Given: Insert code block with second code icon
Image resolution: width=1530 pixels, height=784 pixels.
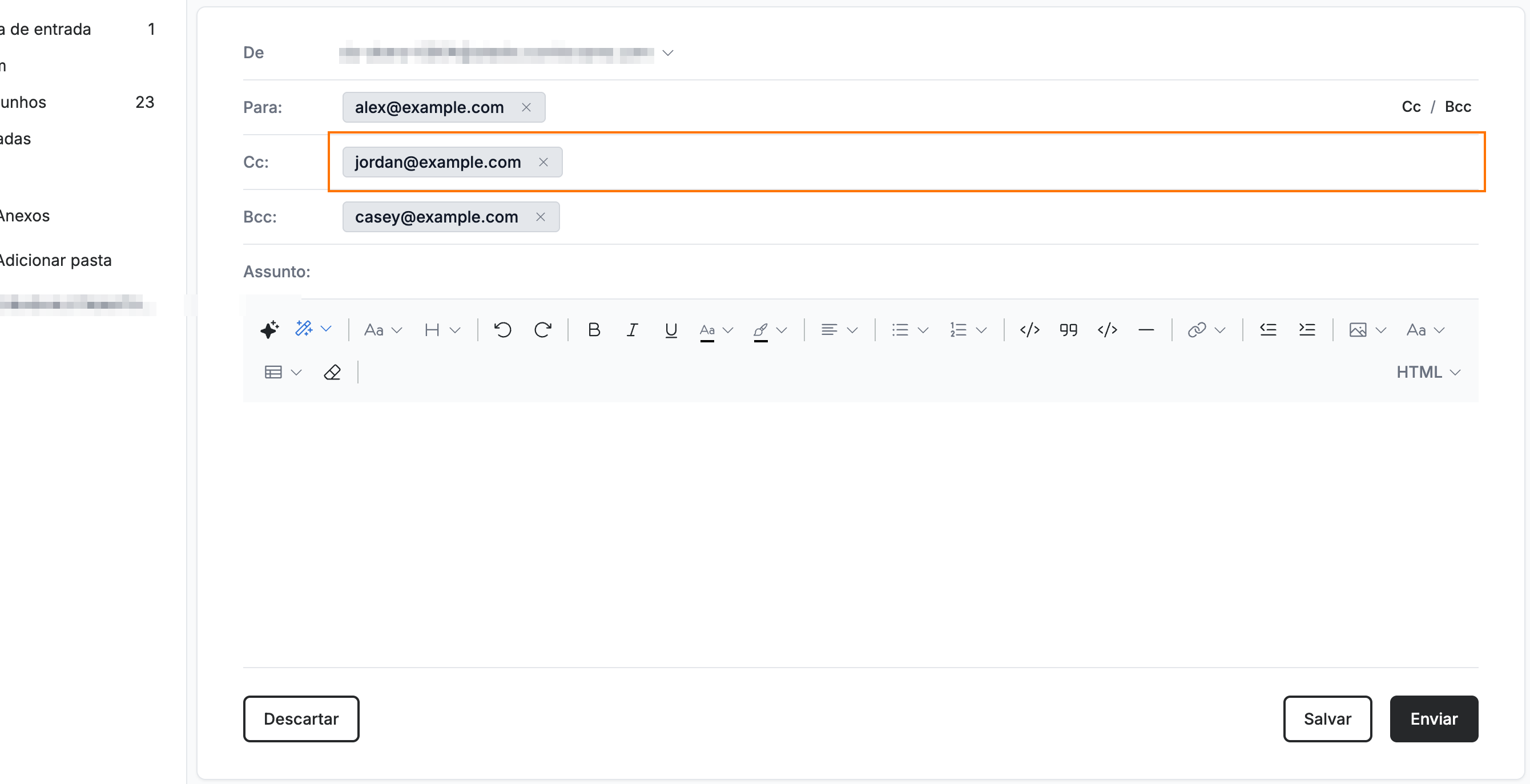Looking at the screenshot, I should (x=1107, y=329).
